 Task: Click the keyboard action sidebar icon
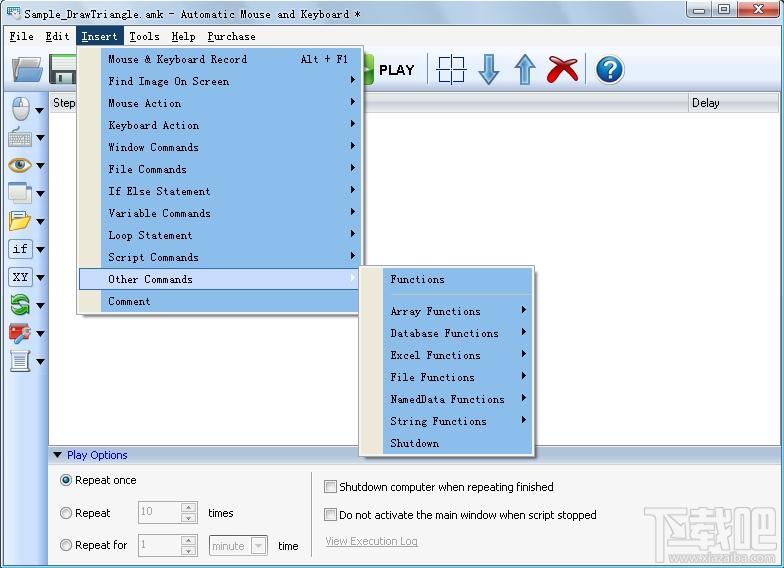(x=20, y=137)
